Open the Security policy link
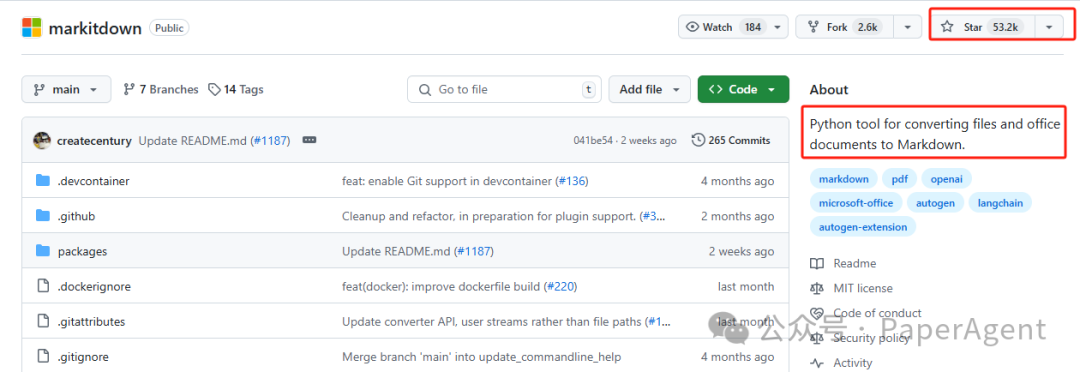This screenshot has width=1080, height=372. [x=871, y=338]
